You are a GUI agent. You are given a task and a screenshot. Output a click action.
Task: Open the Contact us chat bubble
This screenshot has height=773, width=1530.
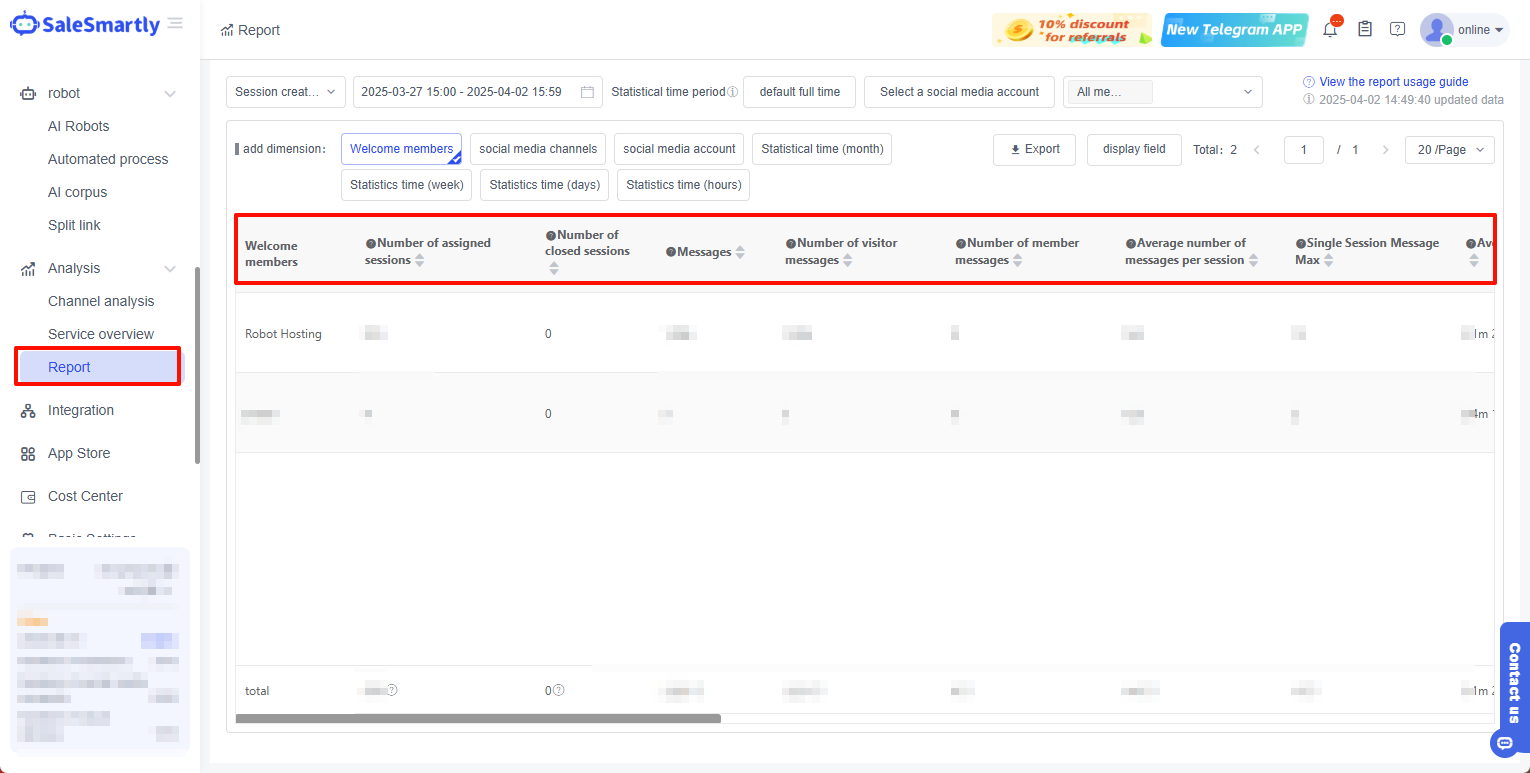click(x=1506, y=742)
